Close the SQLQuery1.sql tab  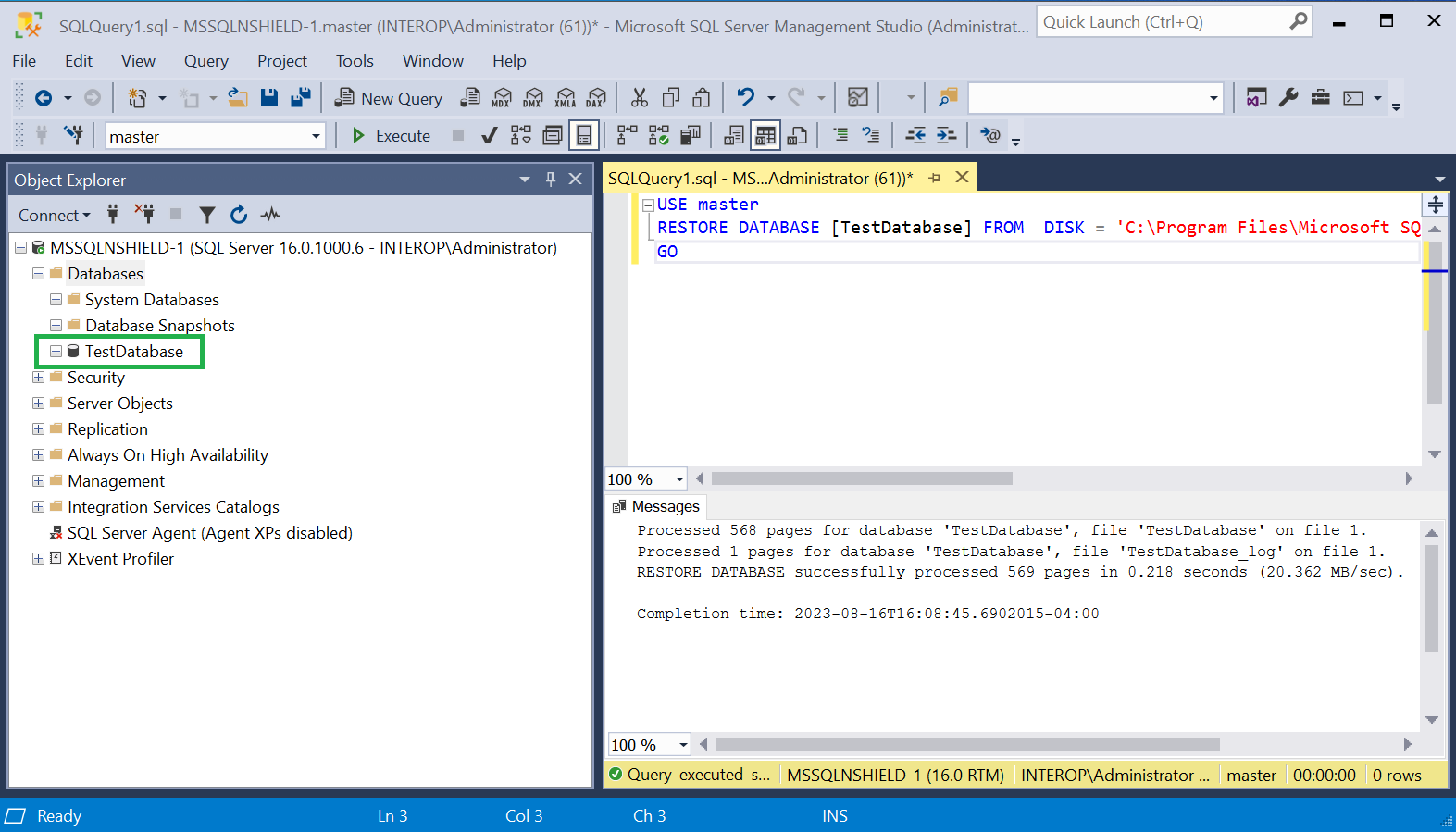pyautogui.click(x=963, y=177)
